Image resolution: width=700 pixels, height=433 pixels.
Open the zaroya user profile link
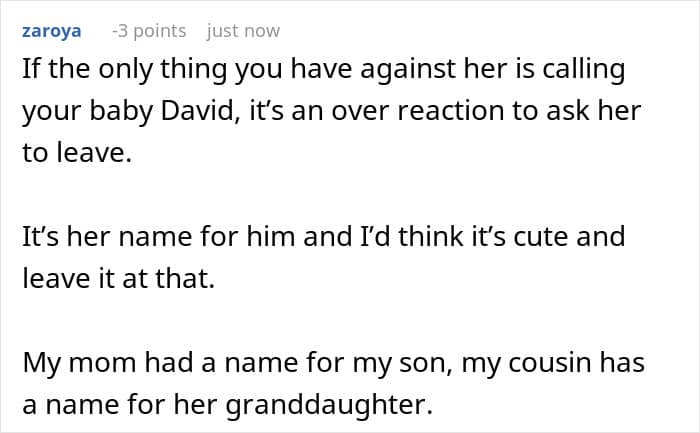point(51,31)
